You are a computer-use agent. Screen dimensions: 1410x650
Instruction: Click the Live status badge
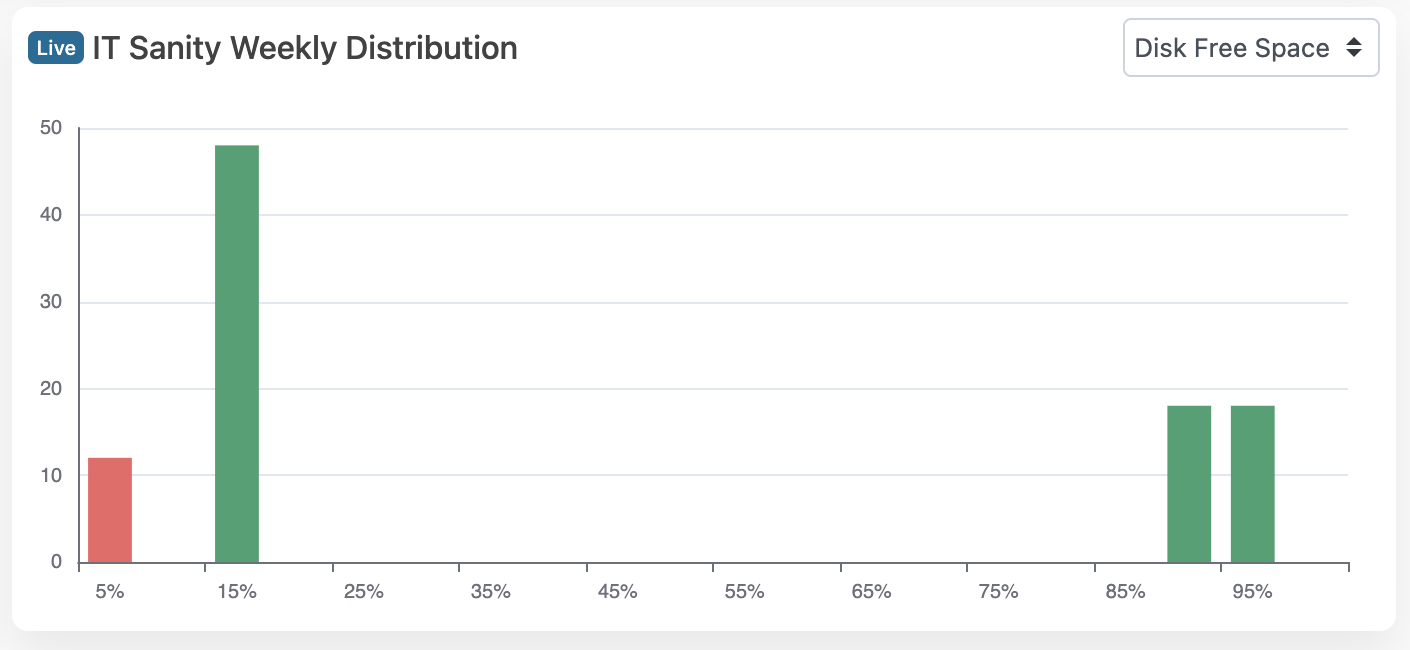pos(56,48)
